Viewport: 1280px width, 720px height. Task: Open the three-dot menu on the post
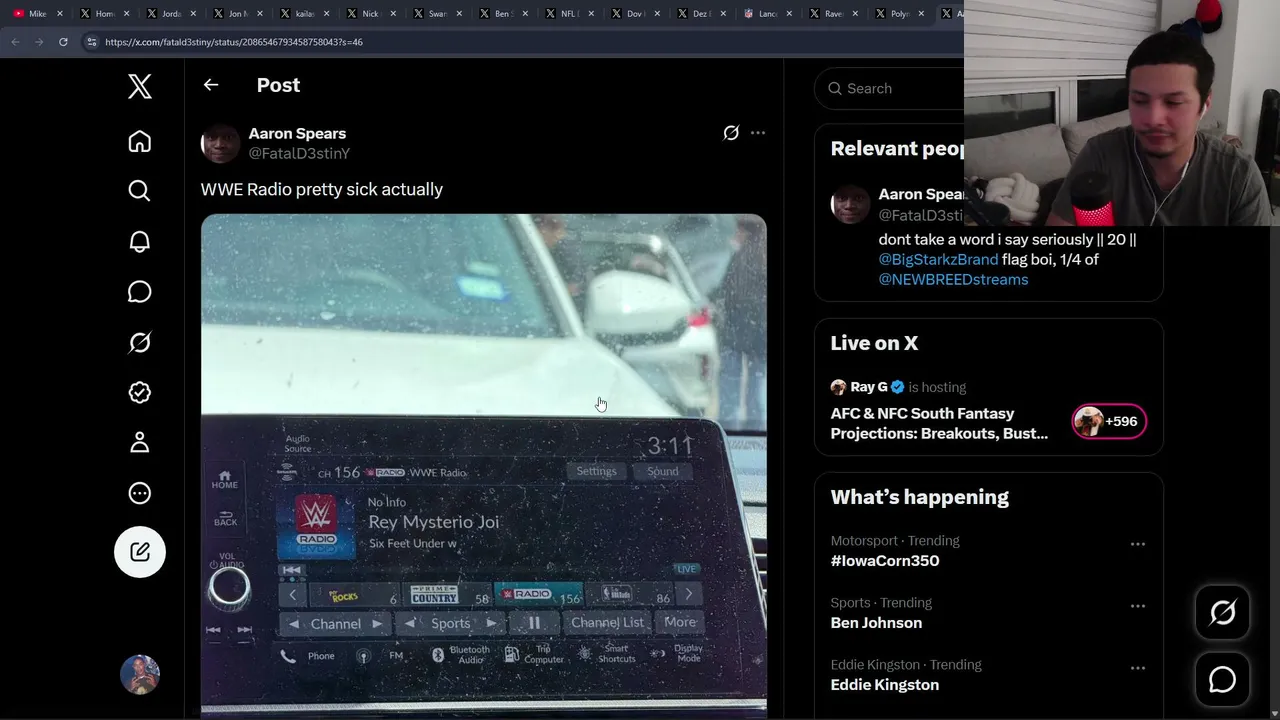758,133
